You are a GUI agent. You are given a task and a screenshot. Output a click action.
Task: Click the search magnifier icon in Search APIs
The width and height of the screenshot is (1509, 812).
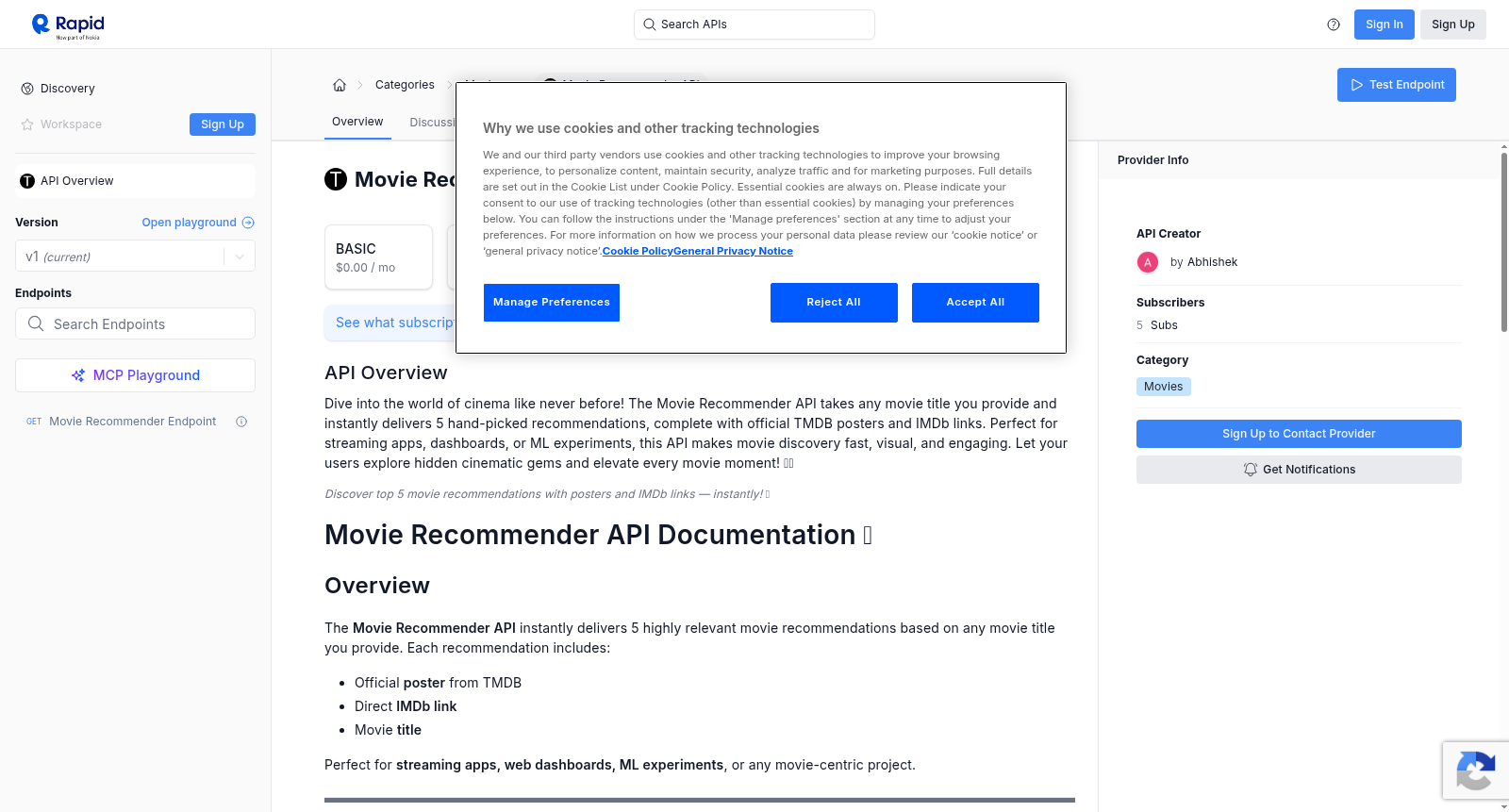650,25
